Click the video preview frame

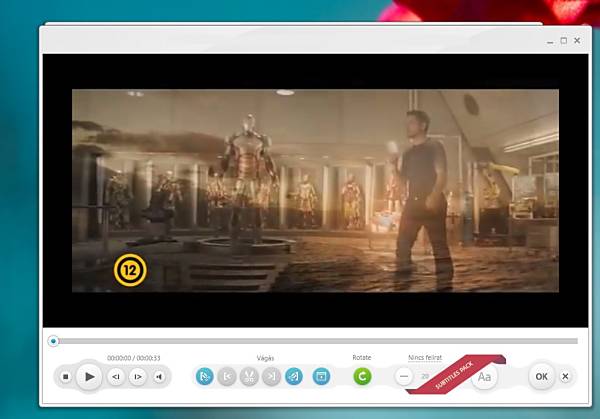[315, 190]
